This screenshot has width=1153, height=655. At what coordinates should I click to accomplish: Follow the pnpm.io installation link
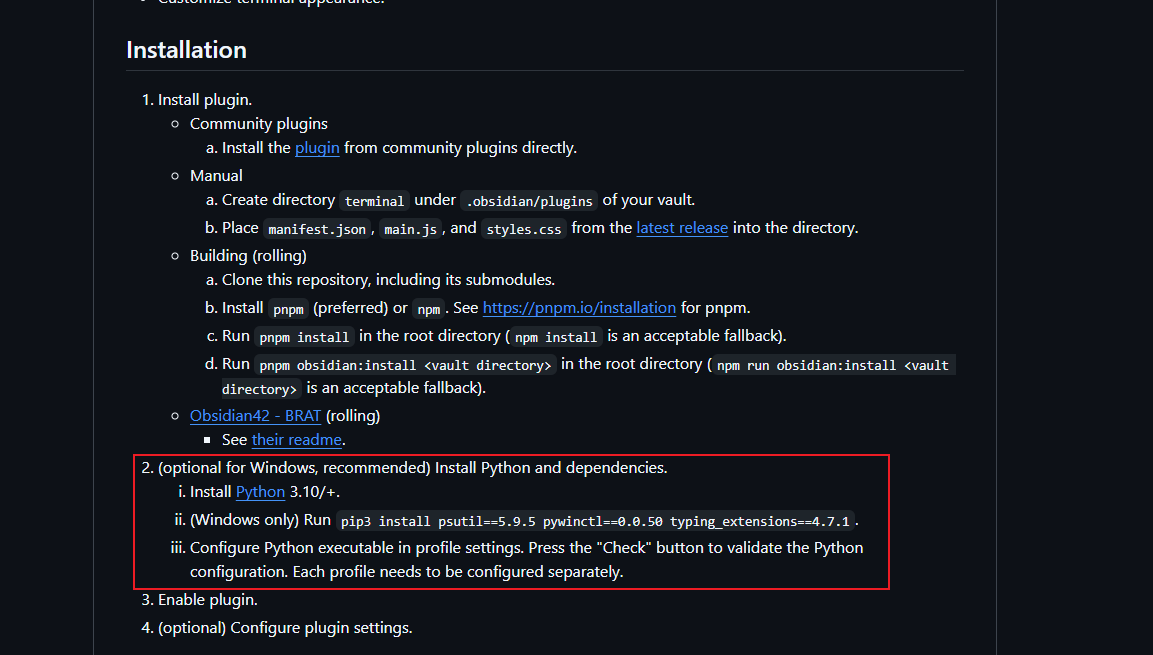tap(579, 308)
